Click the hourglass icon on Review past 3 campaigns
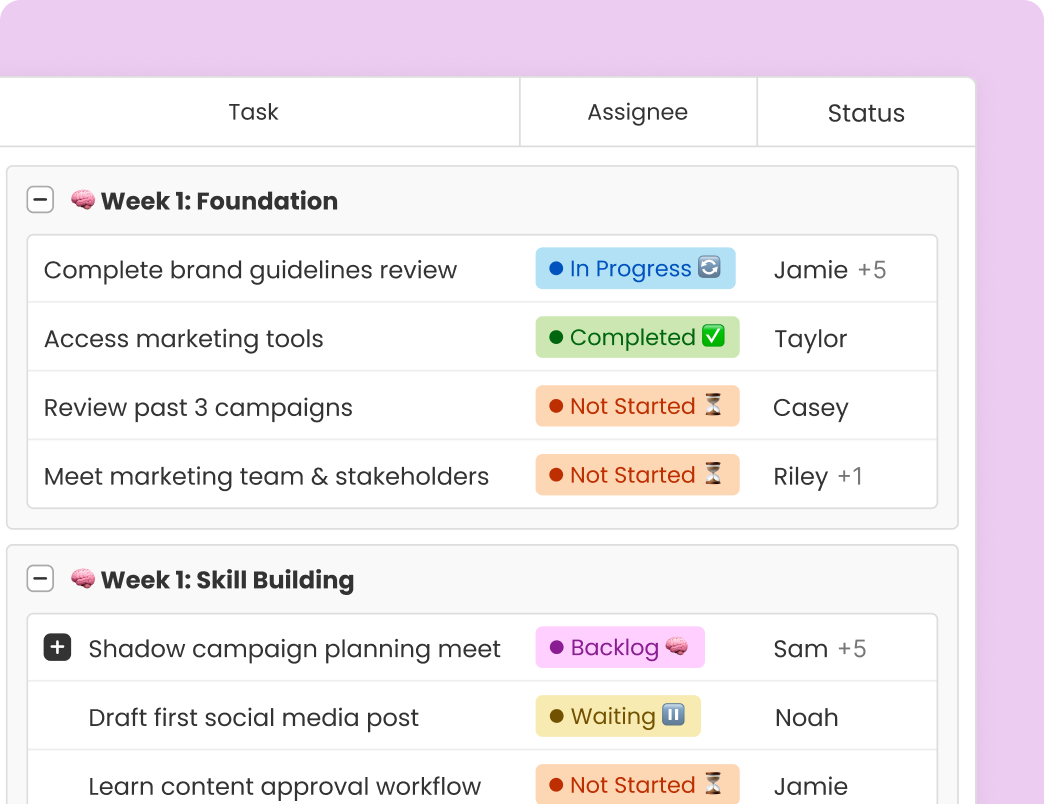Viewport: 1044px width, 804px height. [x=713, y=406]
